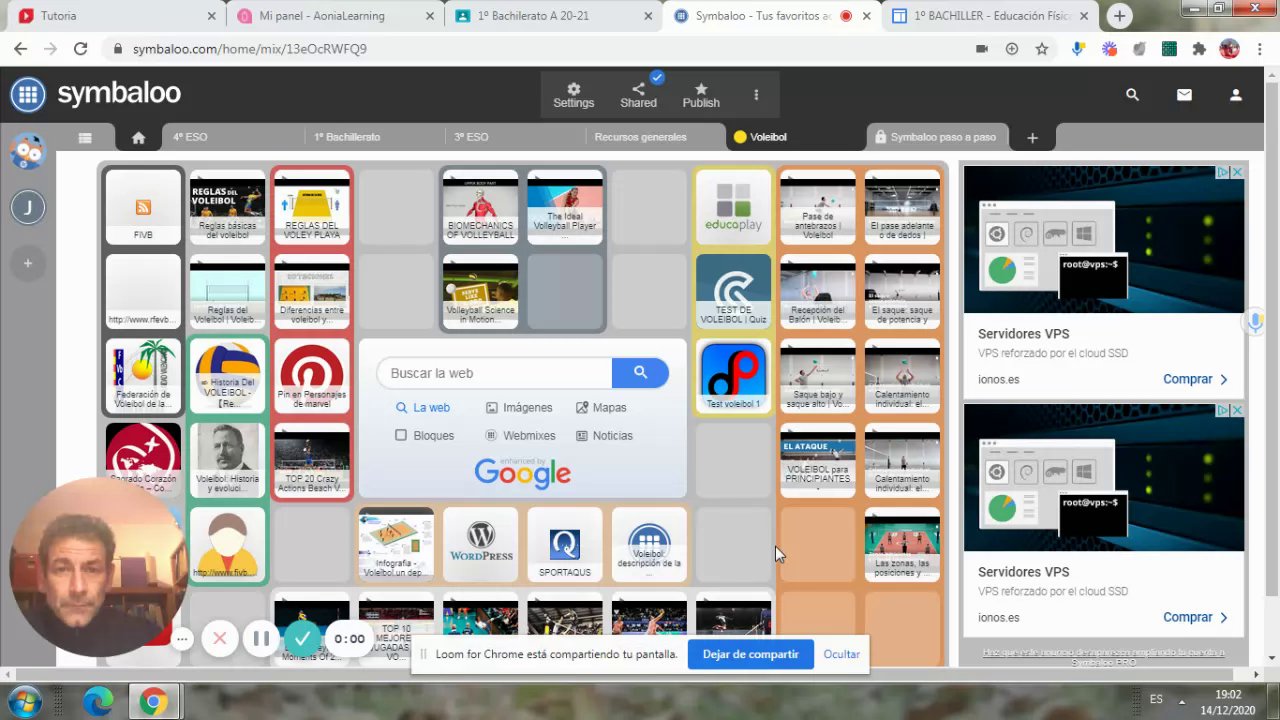Open Symbaloo paso a paso tab
The width and height of the screenshot is (1280, 720).
pyautogui.click(x=938, y=137)
